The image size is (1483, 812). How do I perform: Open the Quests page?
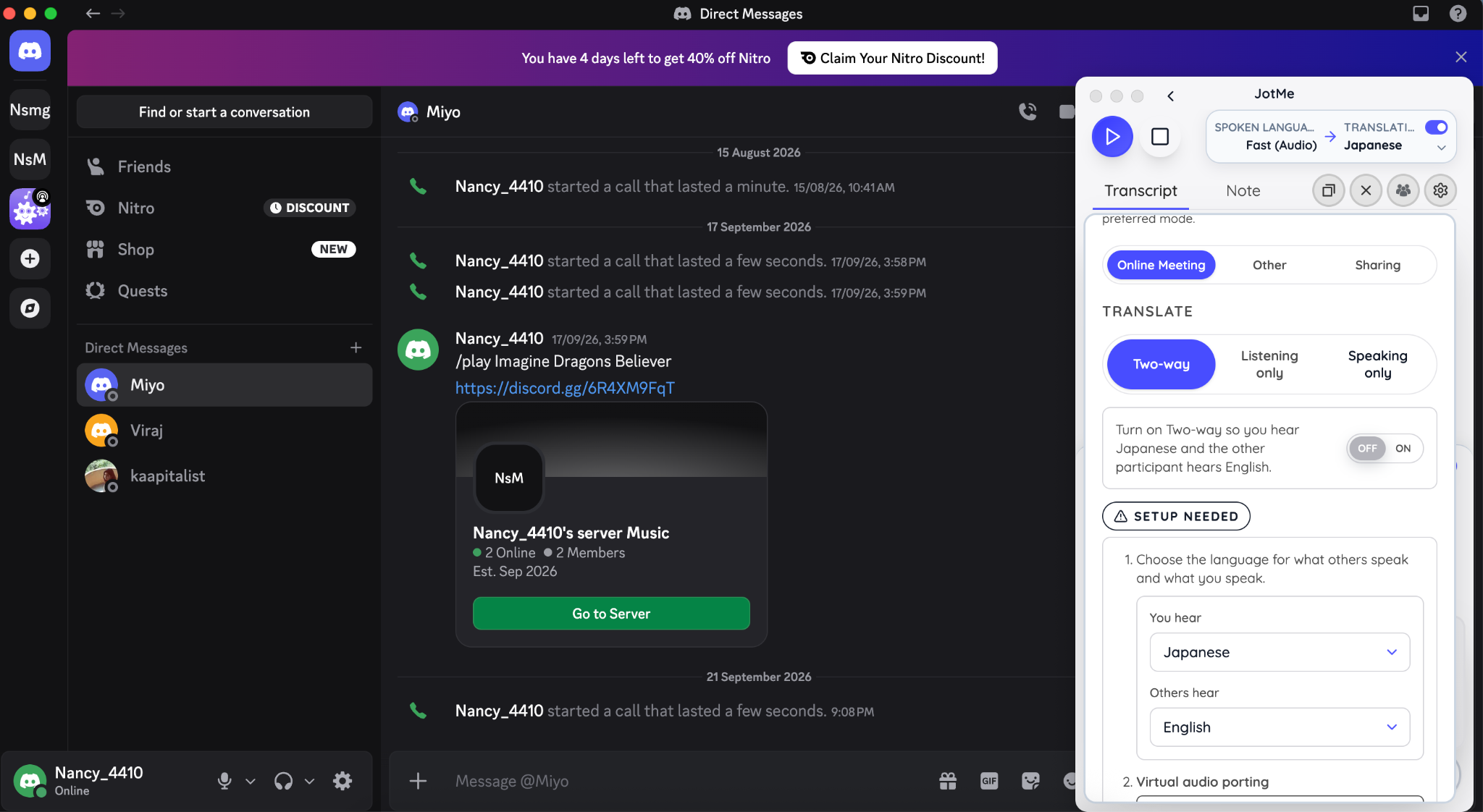tap(224, 290)
